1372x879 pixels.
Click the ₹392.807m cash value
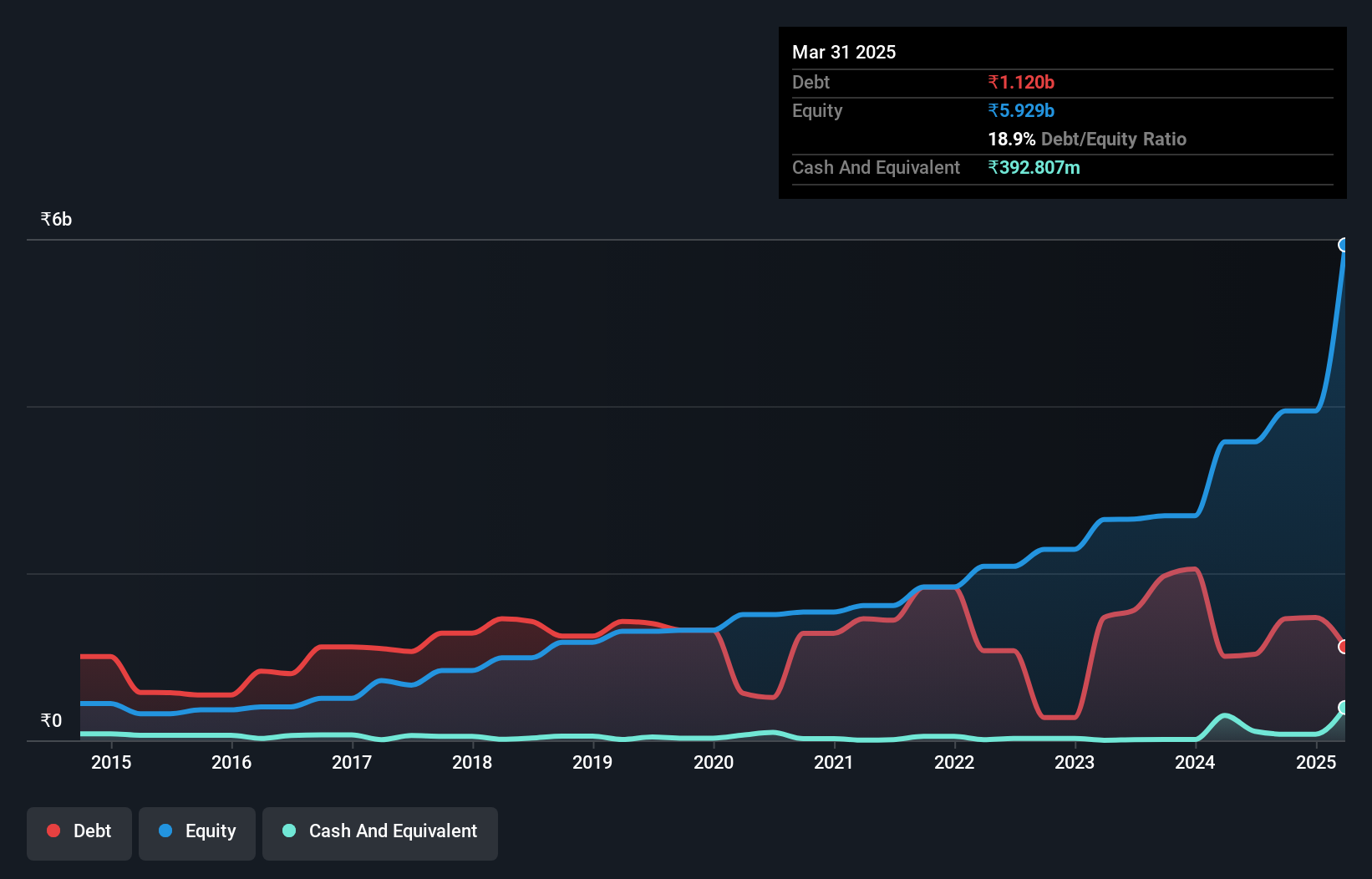click(1034, 167)
